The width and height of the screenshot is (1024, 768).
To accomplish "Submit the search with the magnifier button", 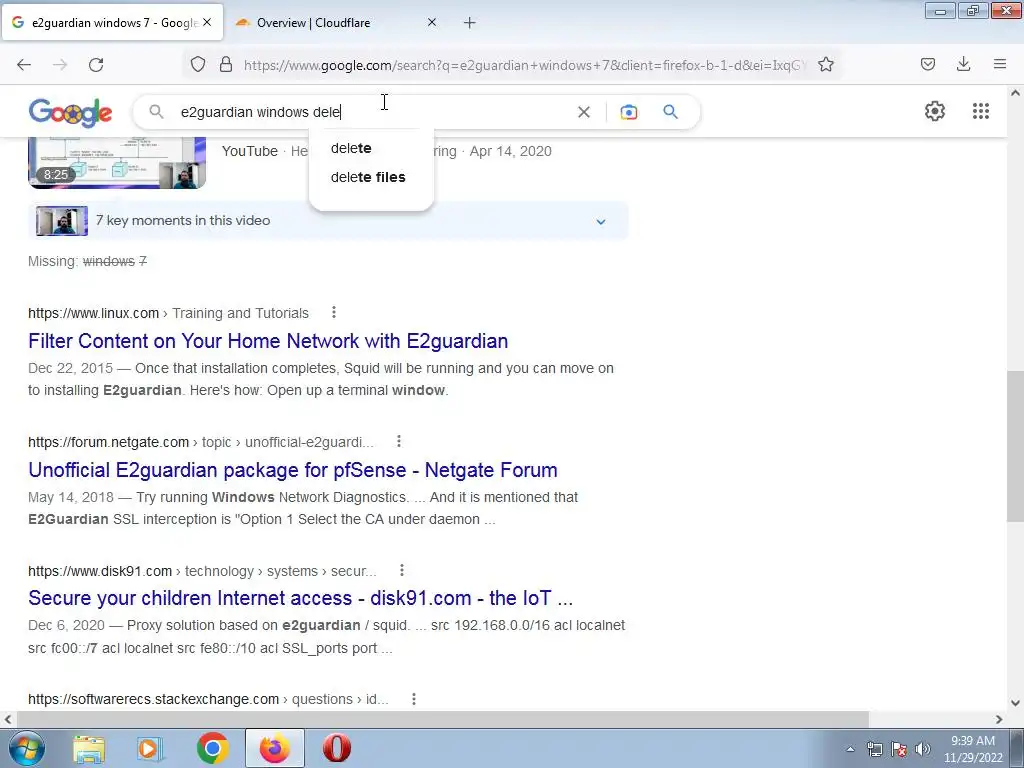I will [x=671, y=112].
